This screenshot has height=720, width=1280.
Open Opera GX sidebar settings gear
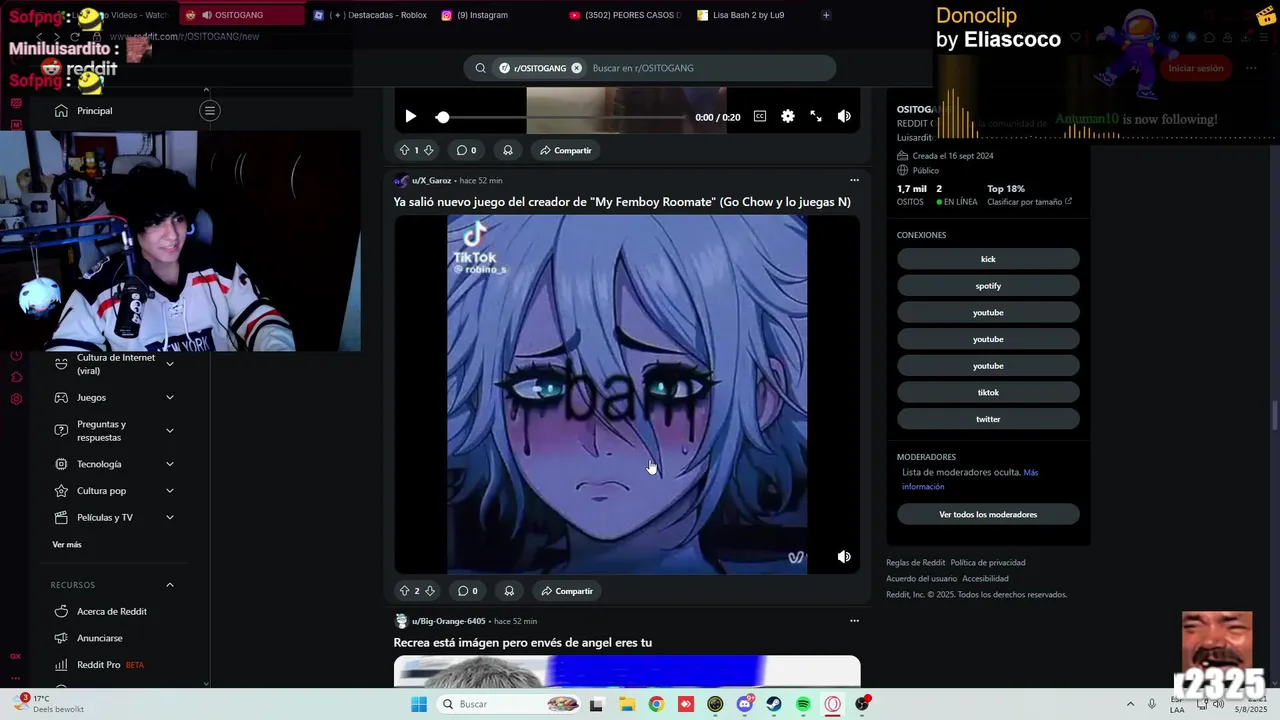[16, 399]
